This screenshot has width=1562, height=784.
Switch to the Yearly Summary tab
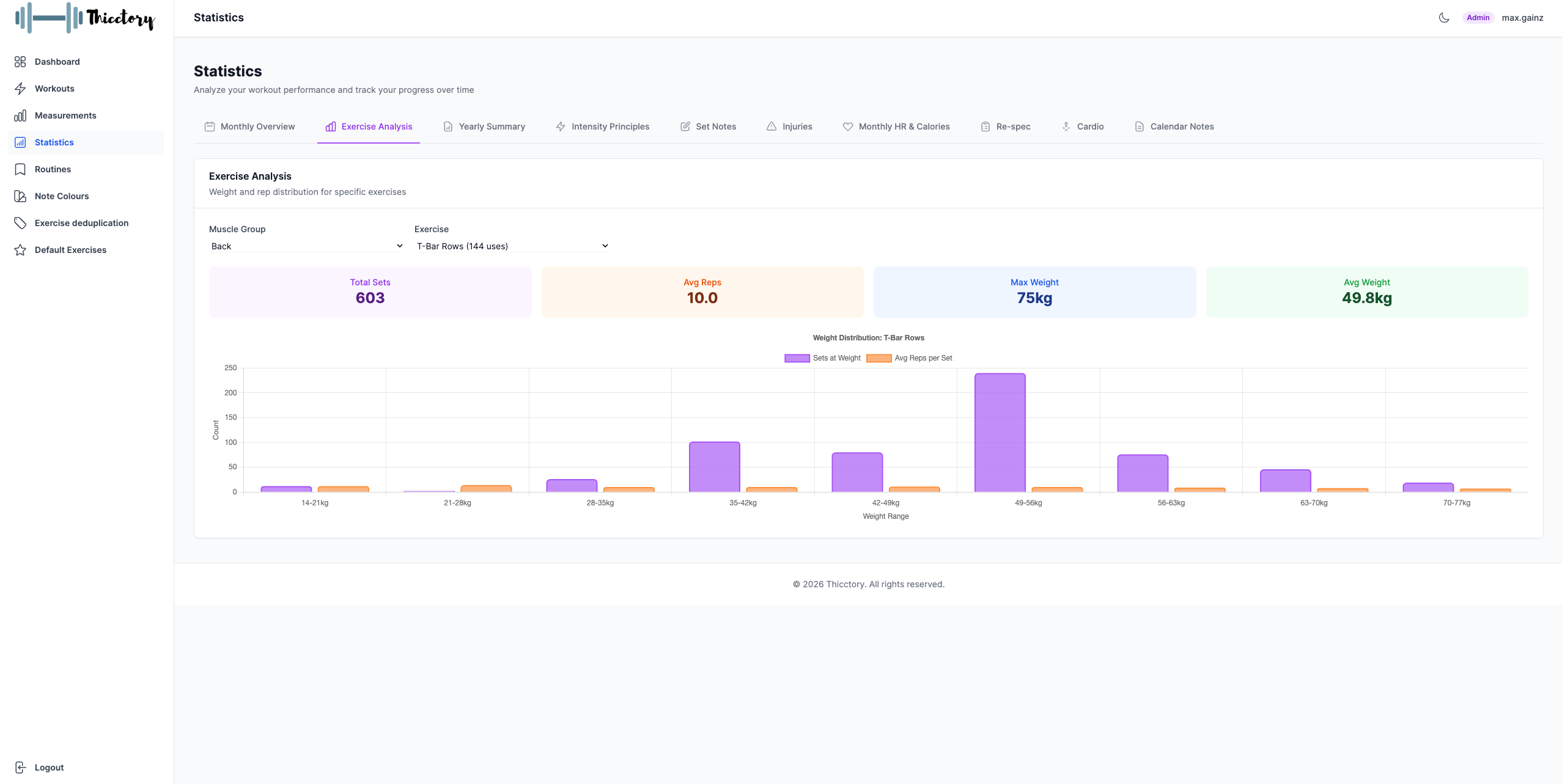(491, 126)
